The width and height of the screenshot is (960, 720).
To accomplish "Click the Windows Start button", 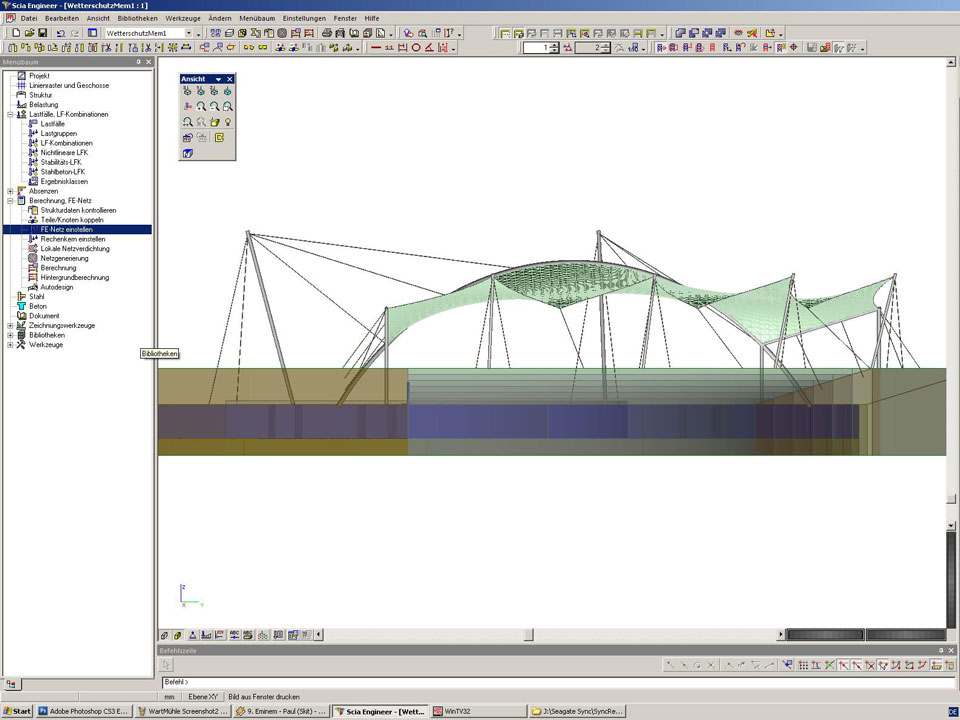I will (x=17, y=712).
